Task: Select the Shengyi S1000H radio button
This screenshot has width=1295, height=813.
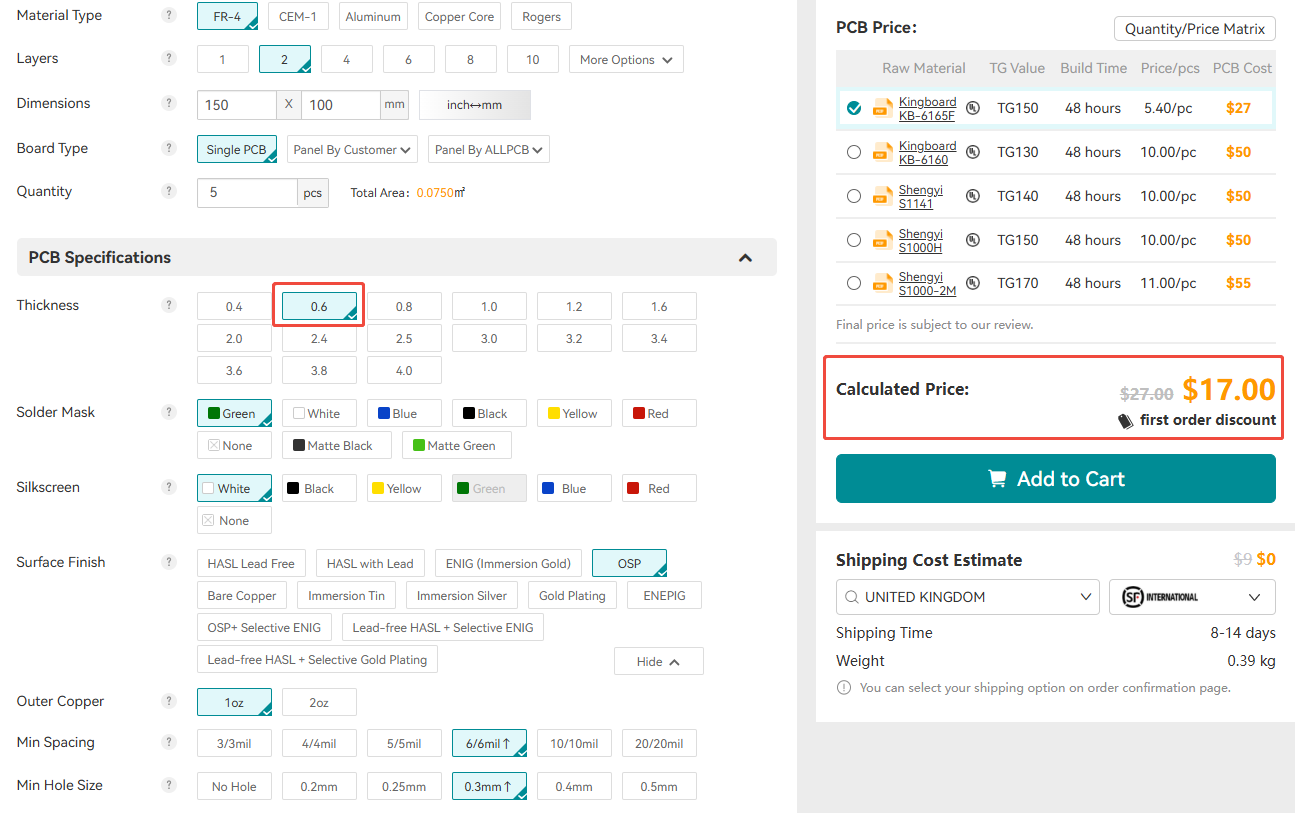Action: pos(853,240)
